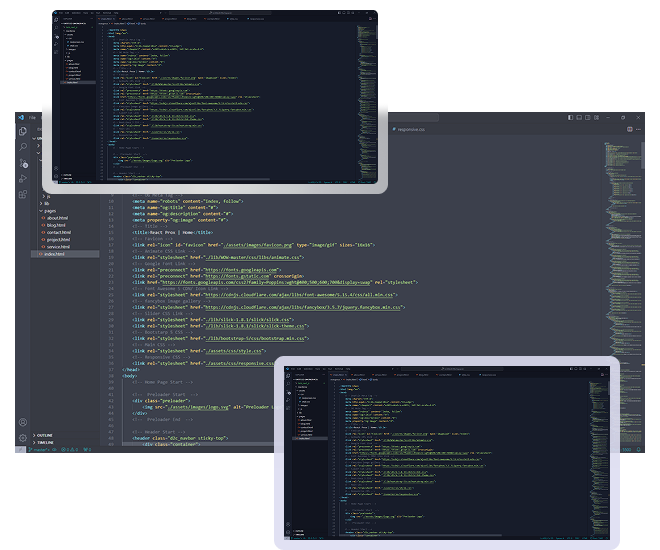Open the Explorer icon in the activity bar
The width and height of the screenshot is (660, 550).
pyautogui.click(x=22, y=131)
